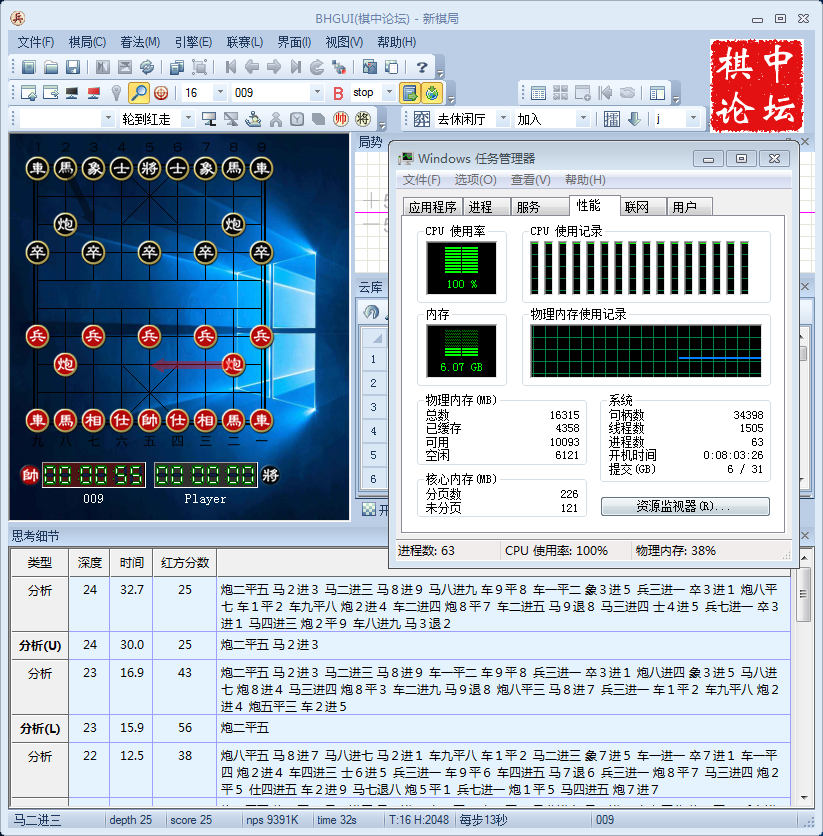The image size is (823, 836).
Task: Click the curved redo arrow toolbar icon
Action: click(317, 67)
